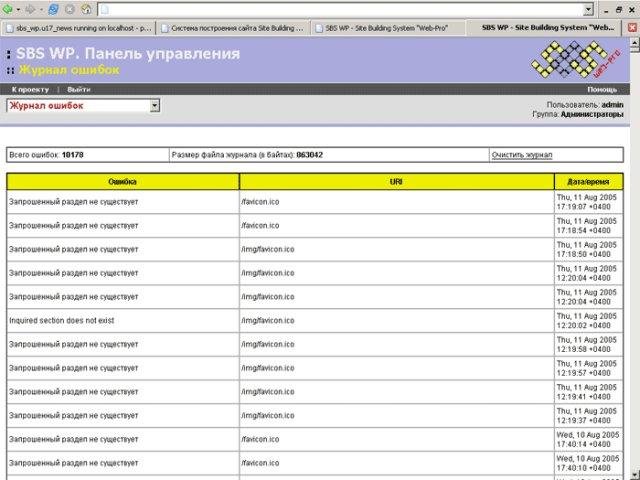
Task: Open the Back button history dropdown arrow
Action: pos(18,9)
